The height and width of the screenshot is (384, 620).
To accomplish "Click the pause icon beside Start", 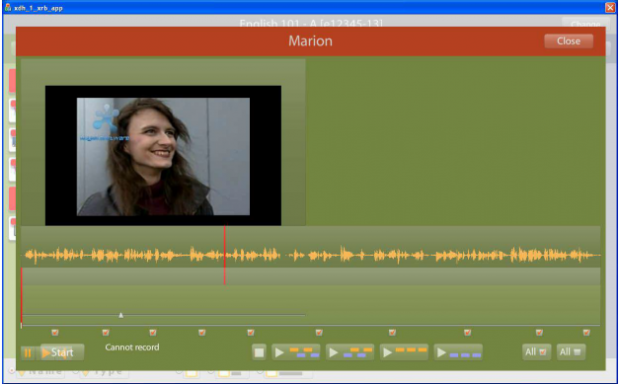I will point(28,352).
